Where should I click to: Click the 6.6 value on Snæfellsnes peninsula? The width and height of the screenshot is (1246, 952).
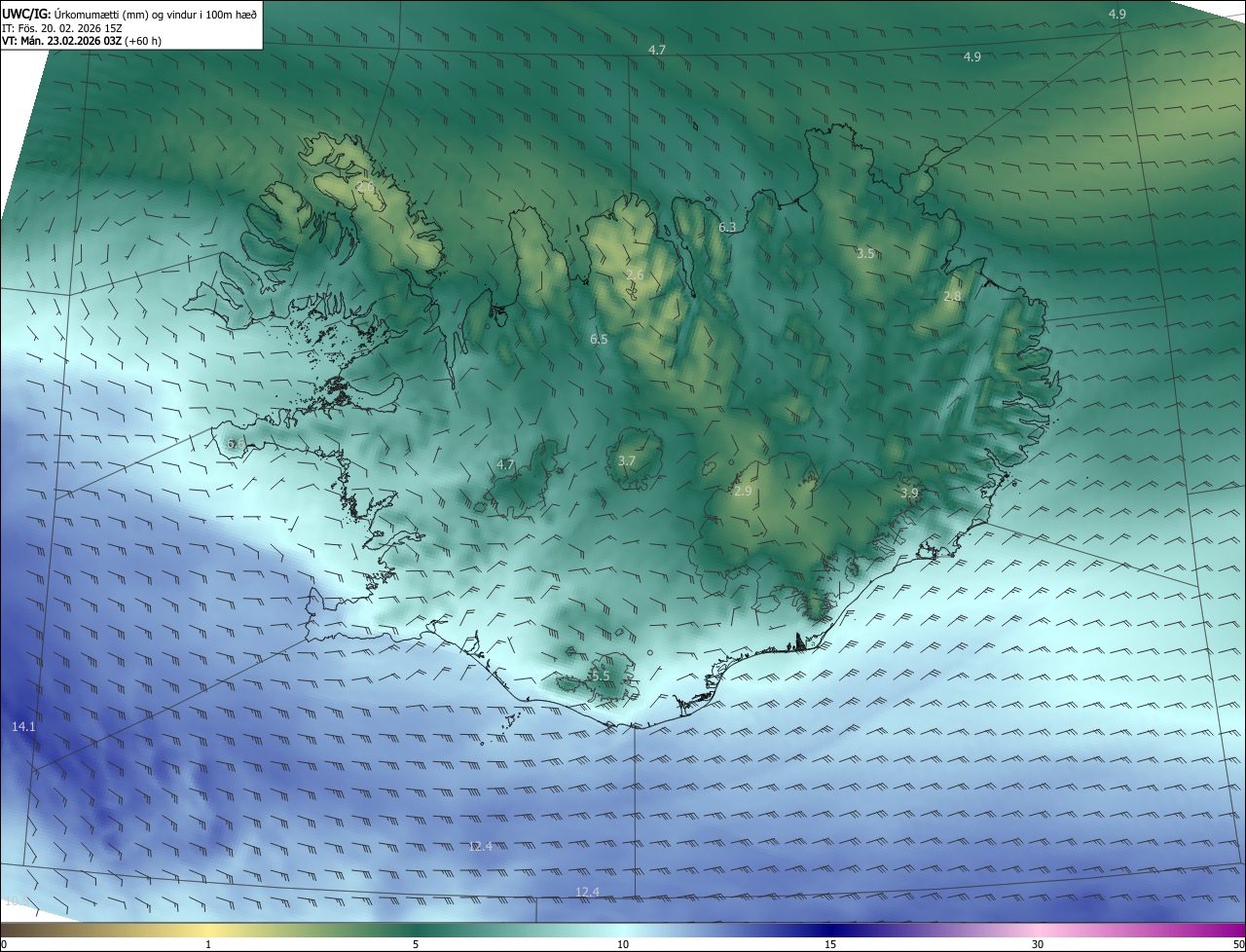[x=236, y=443]
